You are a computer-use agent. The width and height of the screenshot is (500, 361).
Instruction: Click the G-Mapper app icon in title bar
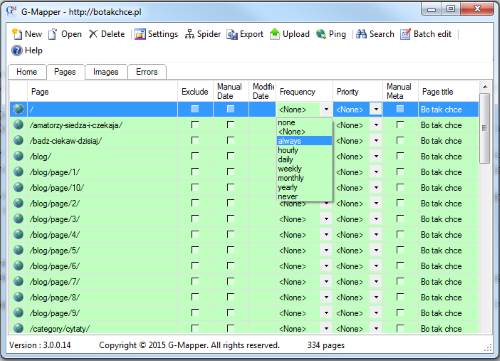pyautogui.click(x=11, y=11)
